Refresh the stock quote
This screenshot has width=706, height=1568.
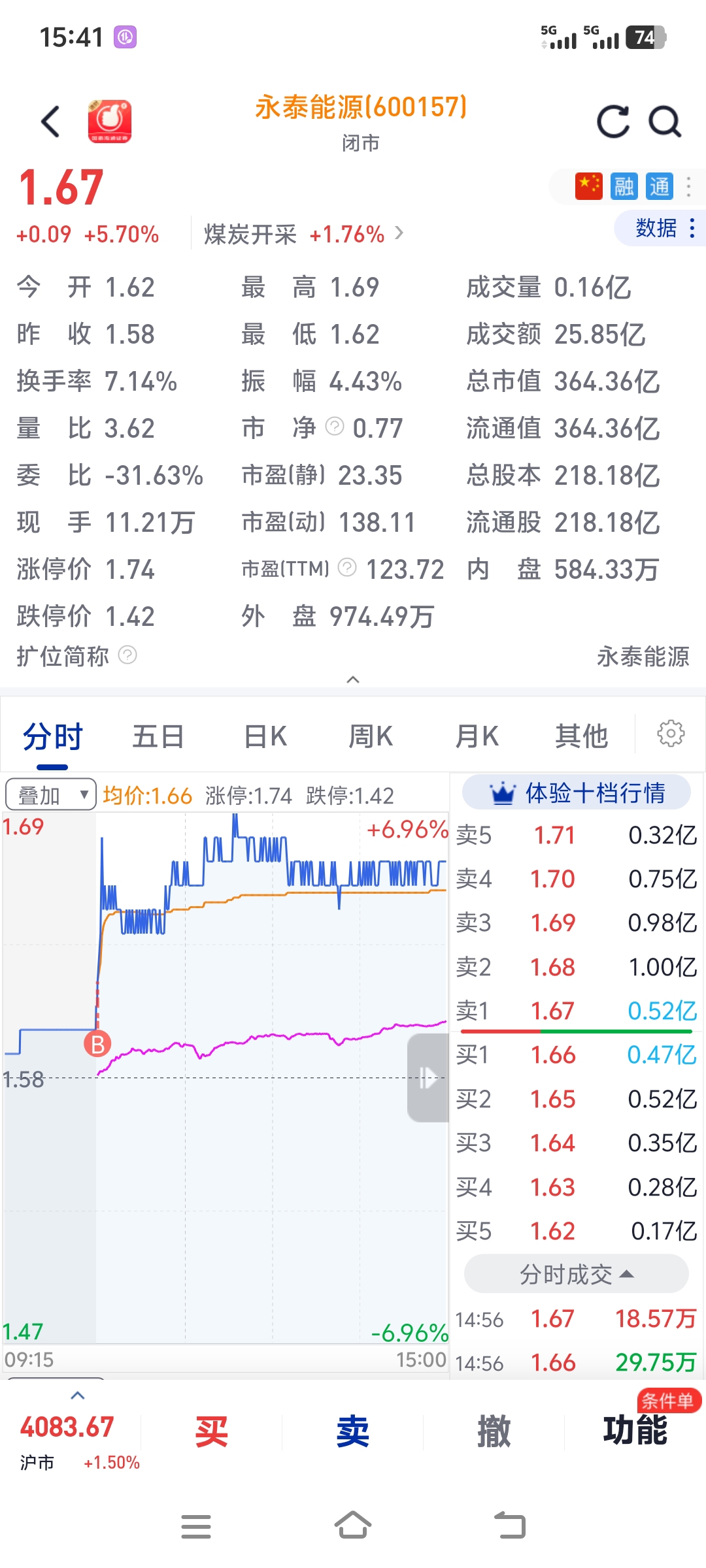(x=613, y=122)
